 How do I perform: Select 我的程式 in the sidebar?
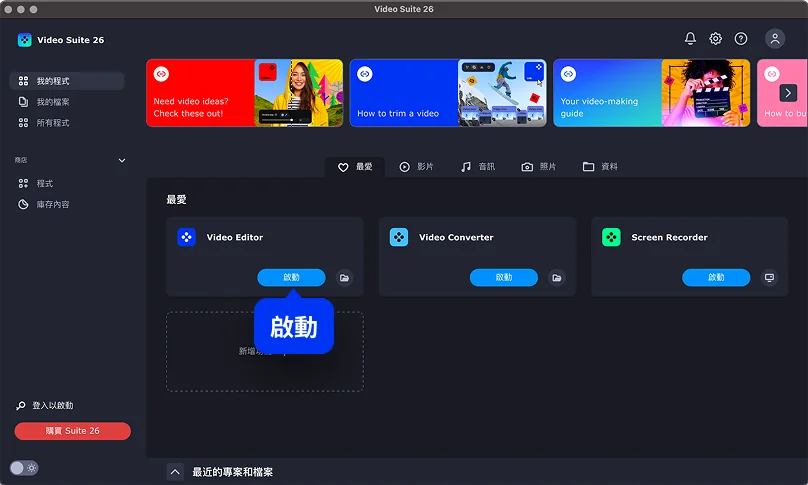(x=67, y=81)
